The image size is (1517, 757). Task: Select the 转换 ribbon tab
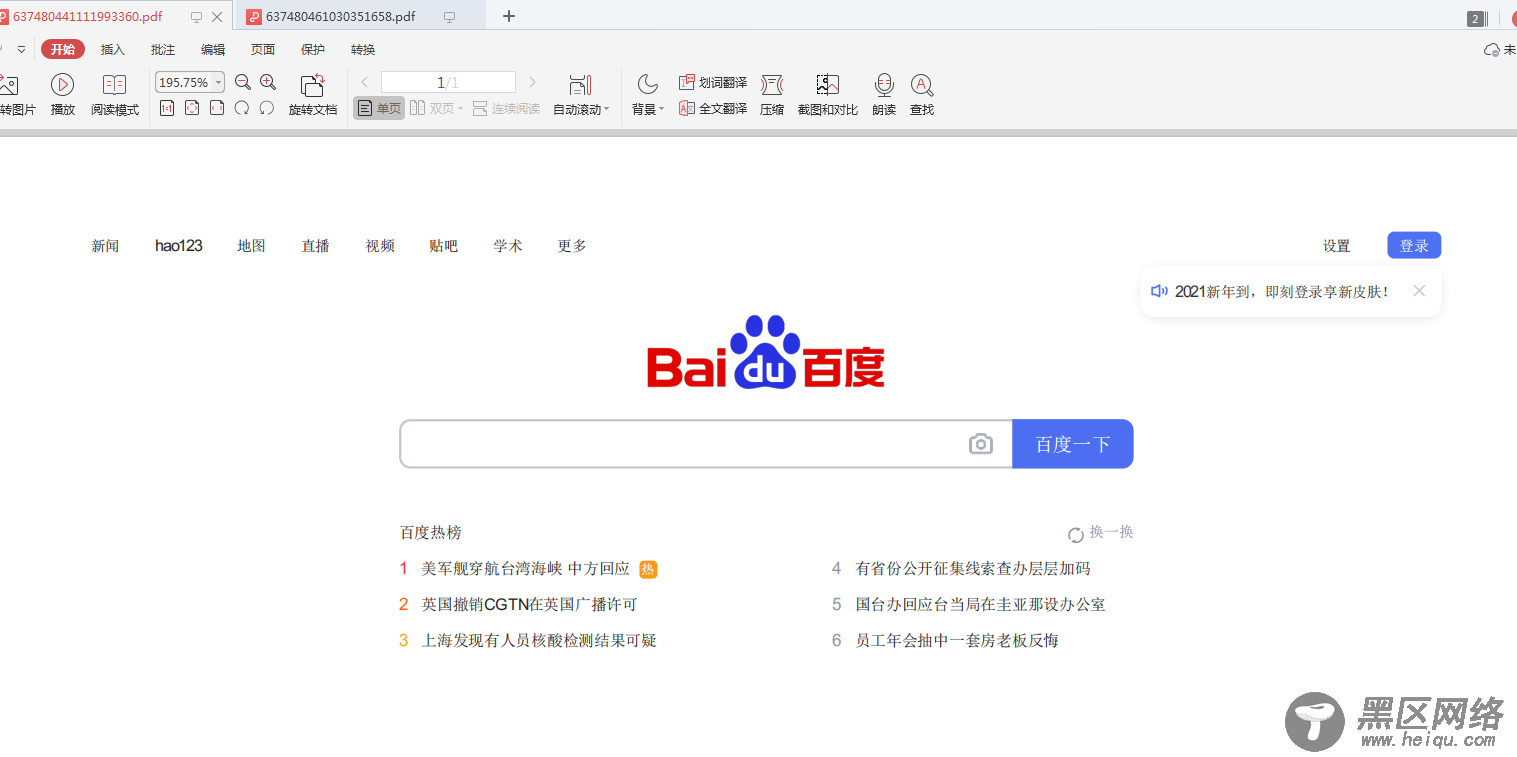[x=363, y=49]
